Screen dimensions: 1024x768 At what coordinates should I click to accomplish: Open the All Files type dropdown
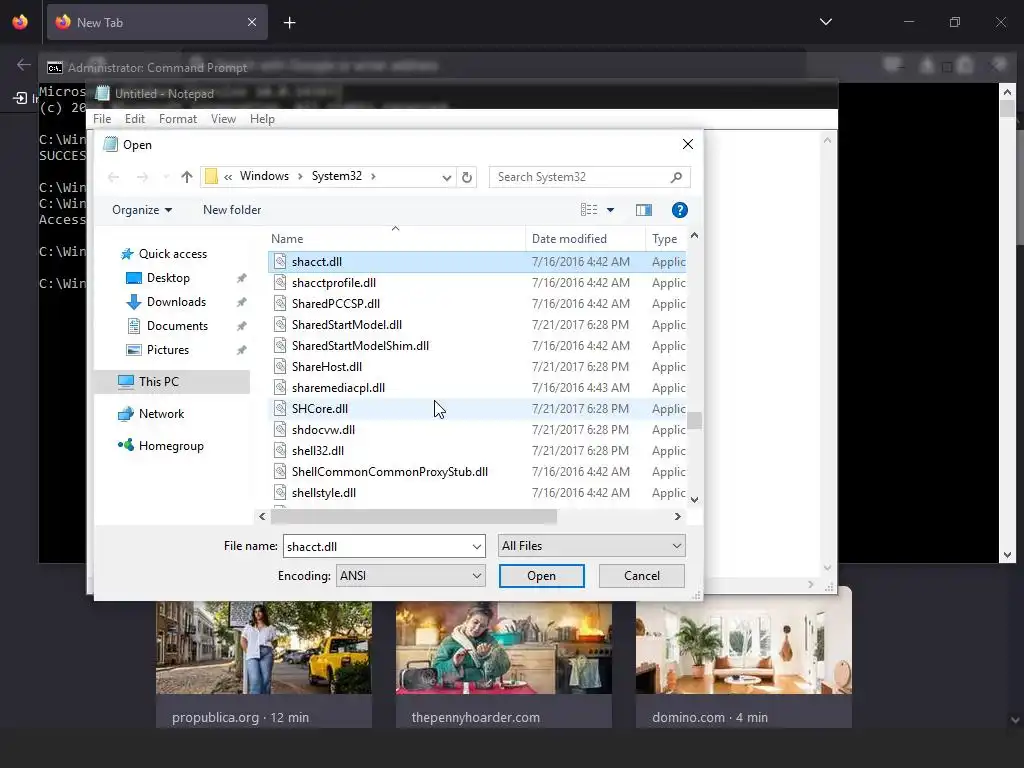(x=592, y=546)
